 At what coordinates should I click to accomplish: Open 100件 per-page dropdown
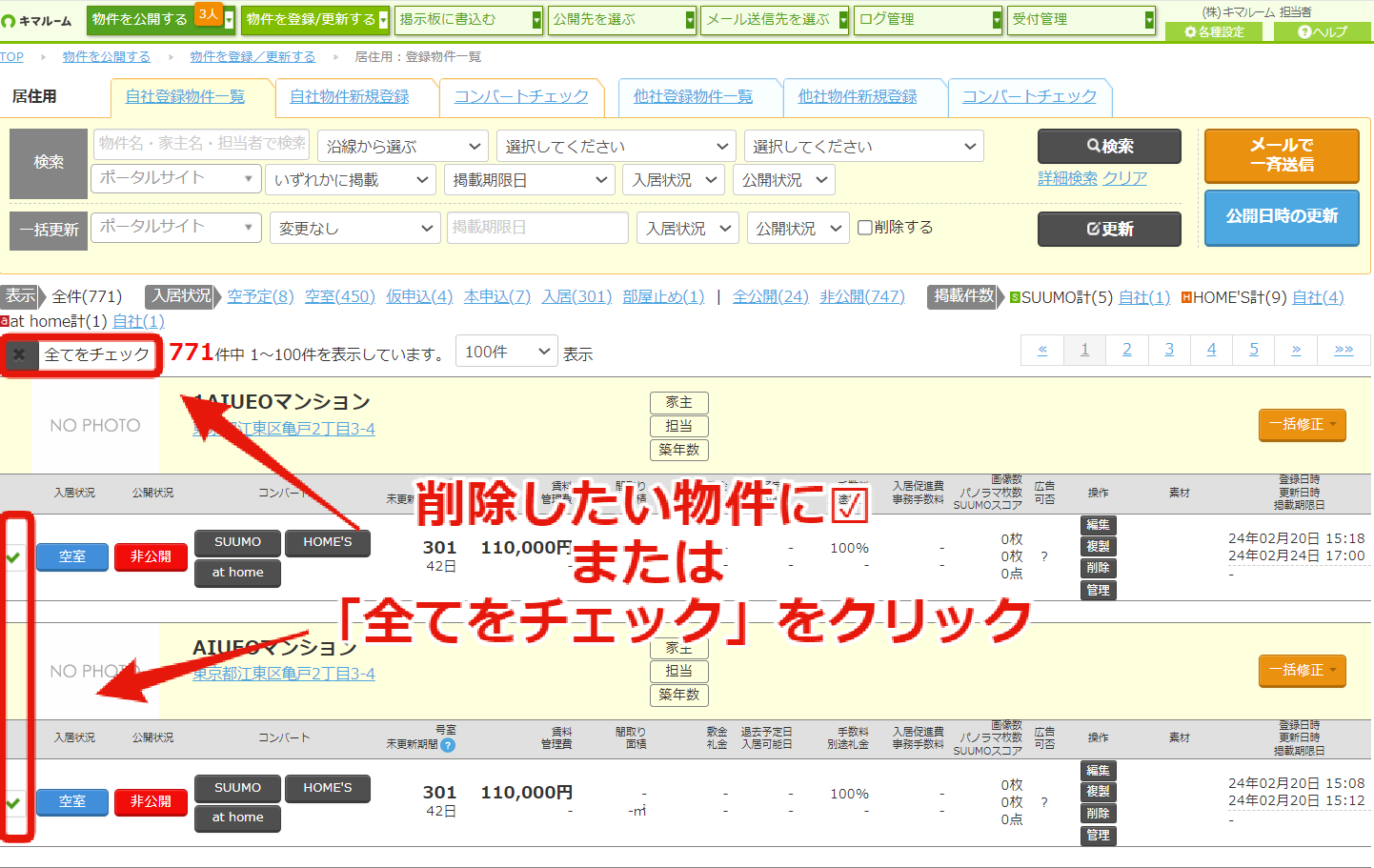tap(507, 352)
